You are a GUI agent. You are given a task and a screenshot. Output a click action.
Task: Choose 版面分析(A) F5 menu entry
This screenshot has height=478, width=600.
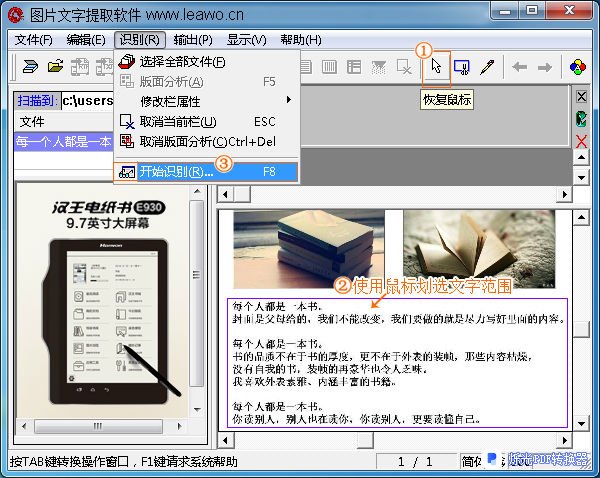[207, 82]
